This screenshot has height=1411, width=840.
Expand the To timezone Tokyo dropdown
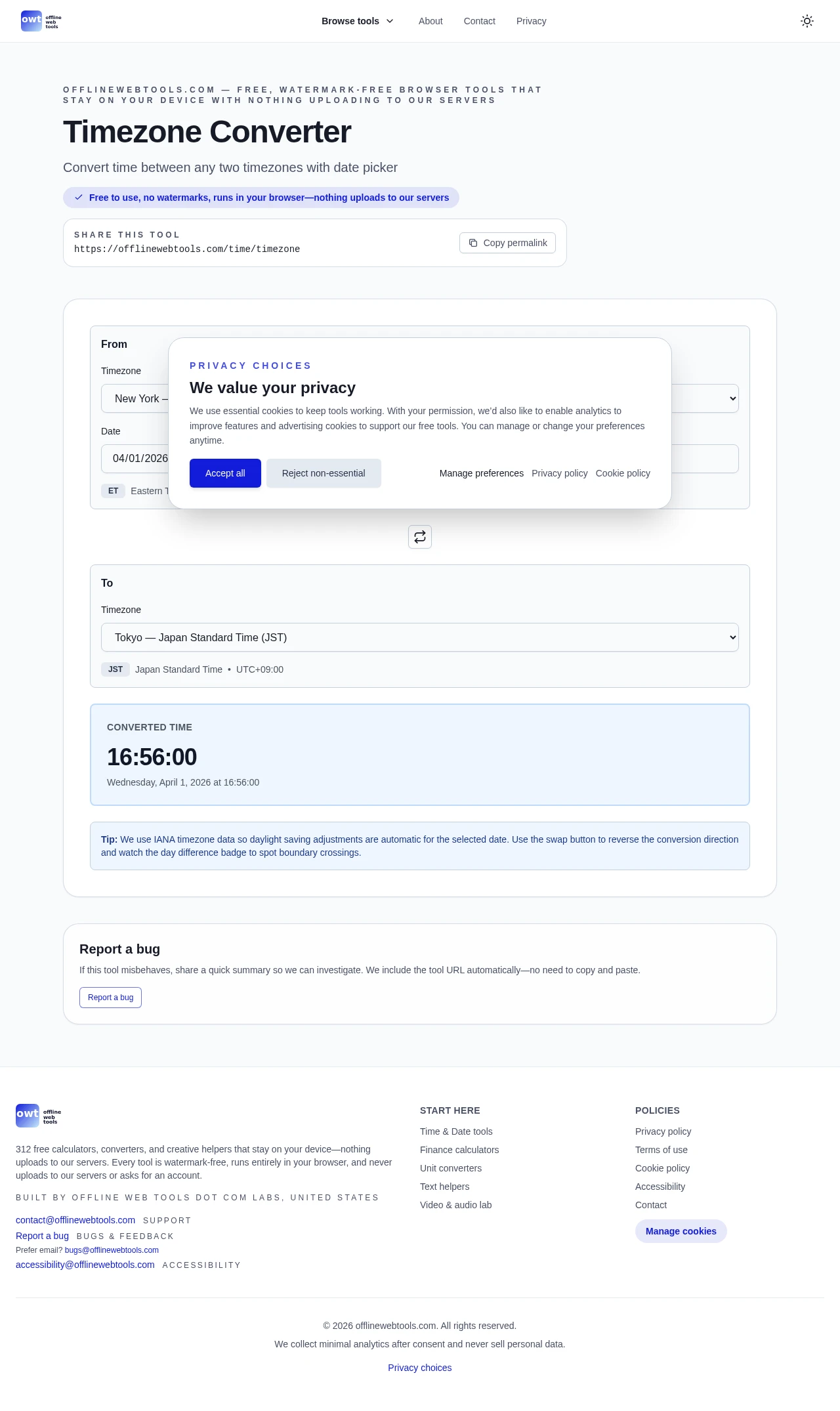pos(420,637)
